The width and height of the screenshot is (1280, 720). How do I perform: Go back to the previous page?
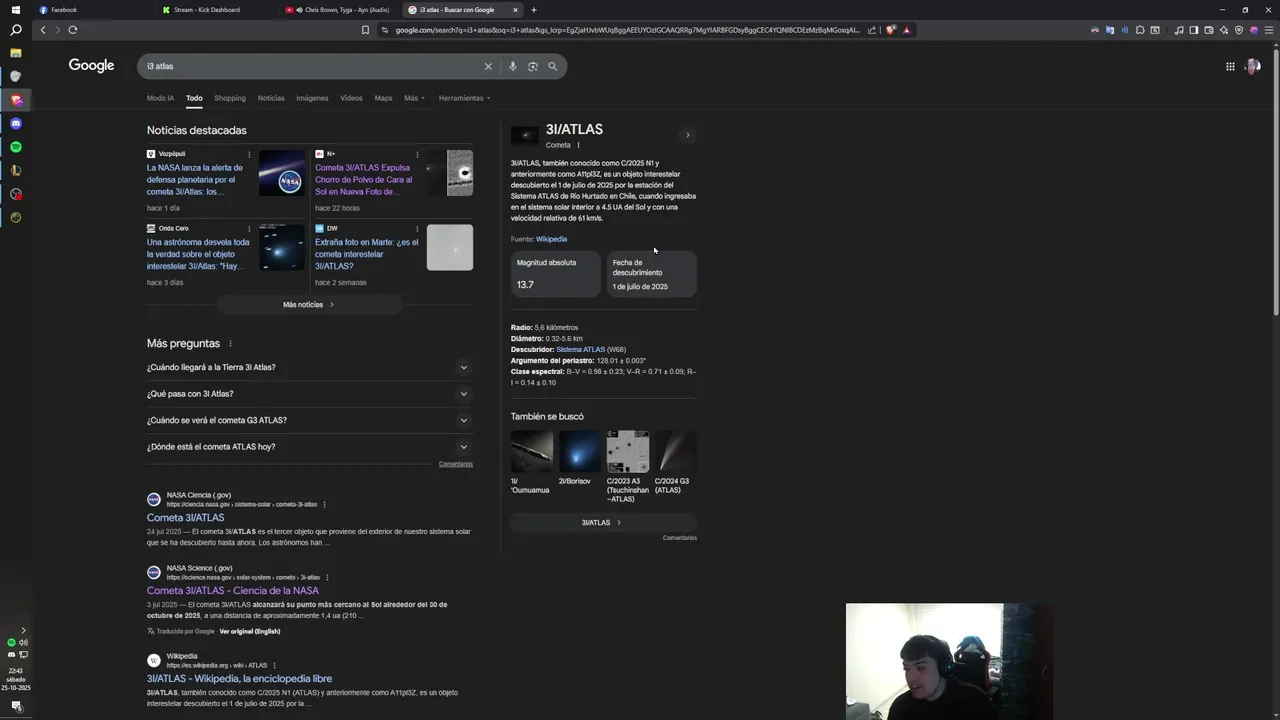point(43,30)
